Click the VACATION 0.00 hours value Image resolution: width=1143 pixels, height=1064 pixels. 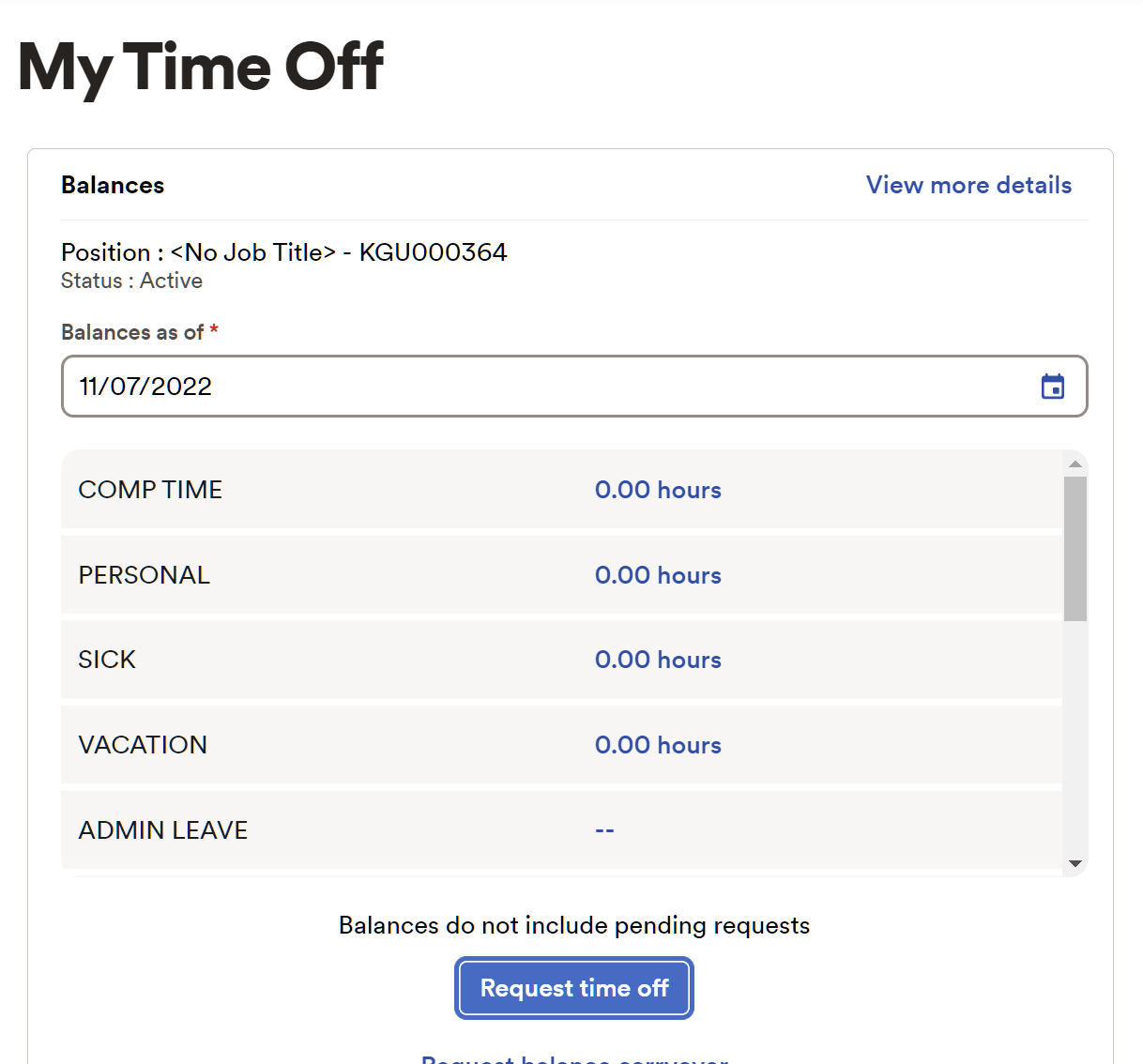[x=658, y=745]
